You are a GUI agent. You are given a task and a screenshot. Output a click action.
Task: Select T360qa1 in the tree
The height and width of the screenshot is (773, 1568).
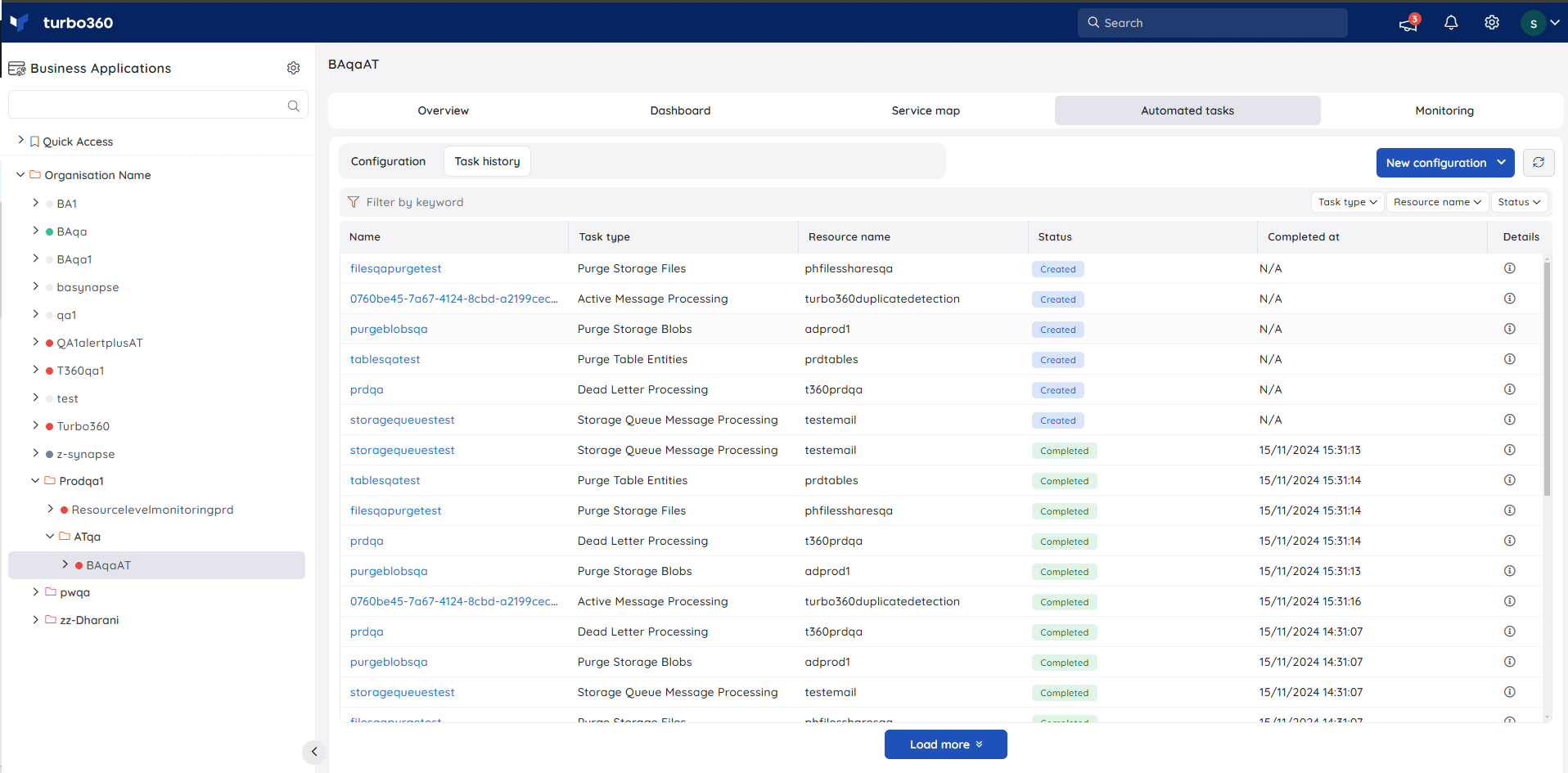click(80, 371)
